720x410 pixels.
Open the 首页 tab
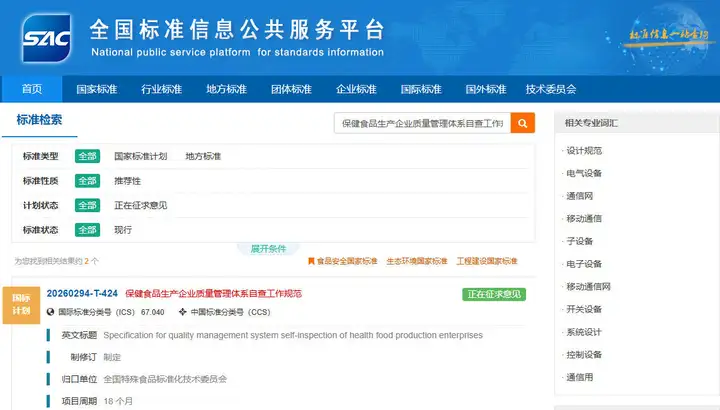32,89
